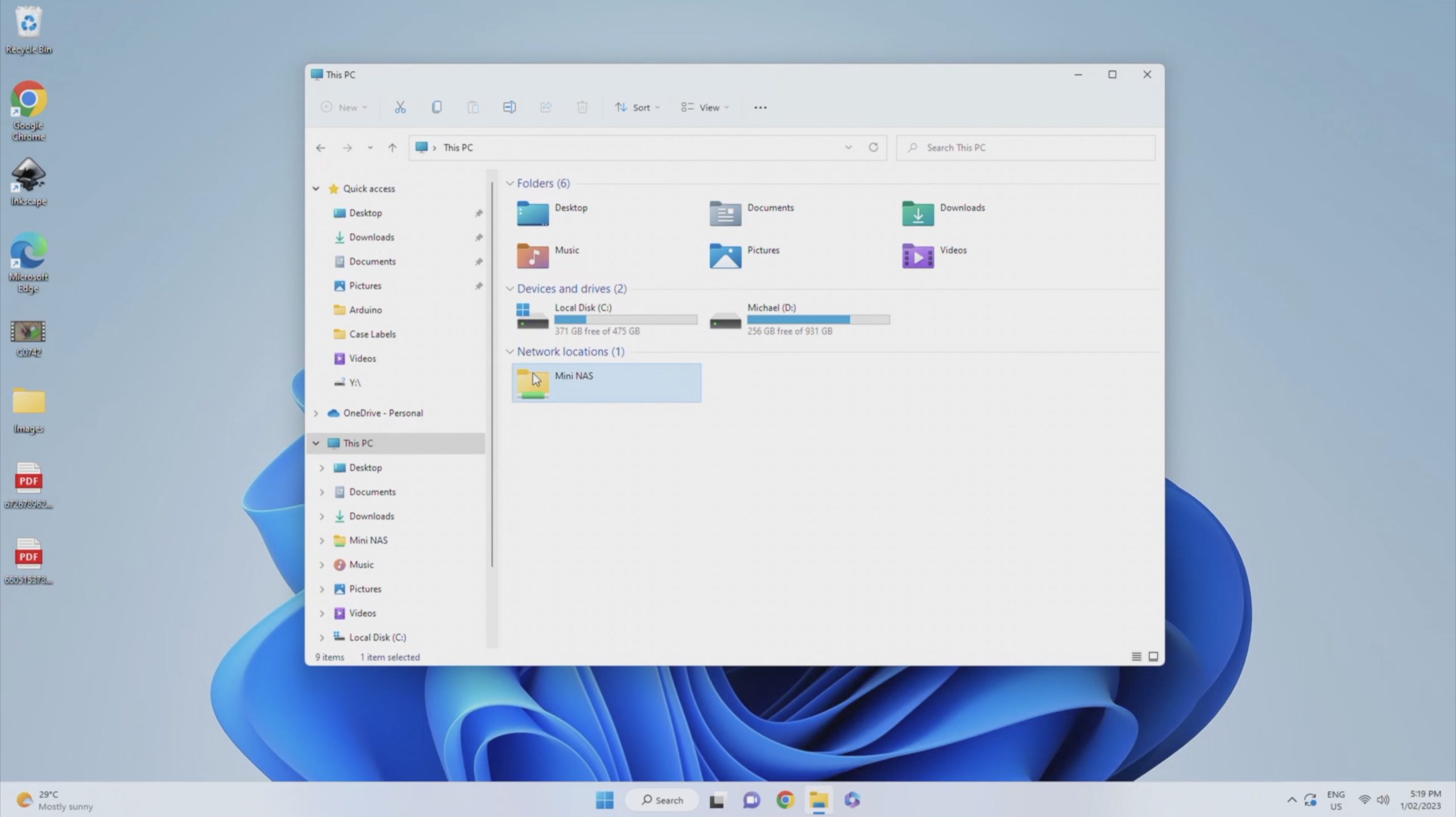Open the See more ellipsis menu
Image resolution: width=1456 pixels, height=817 pixels.
tap(760, 107)
